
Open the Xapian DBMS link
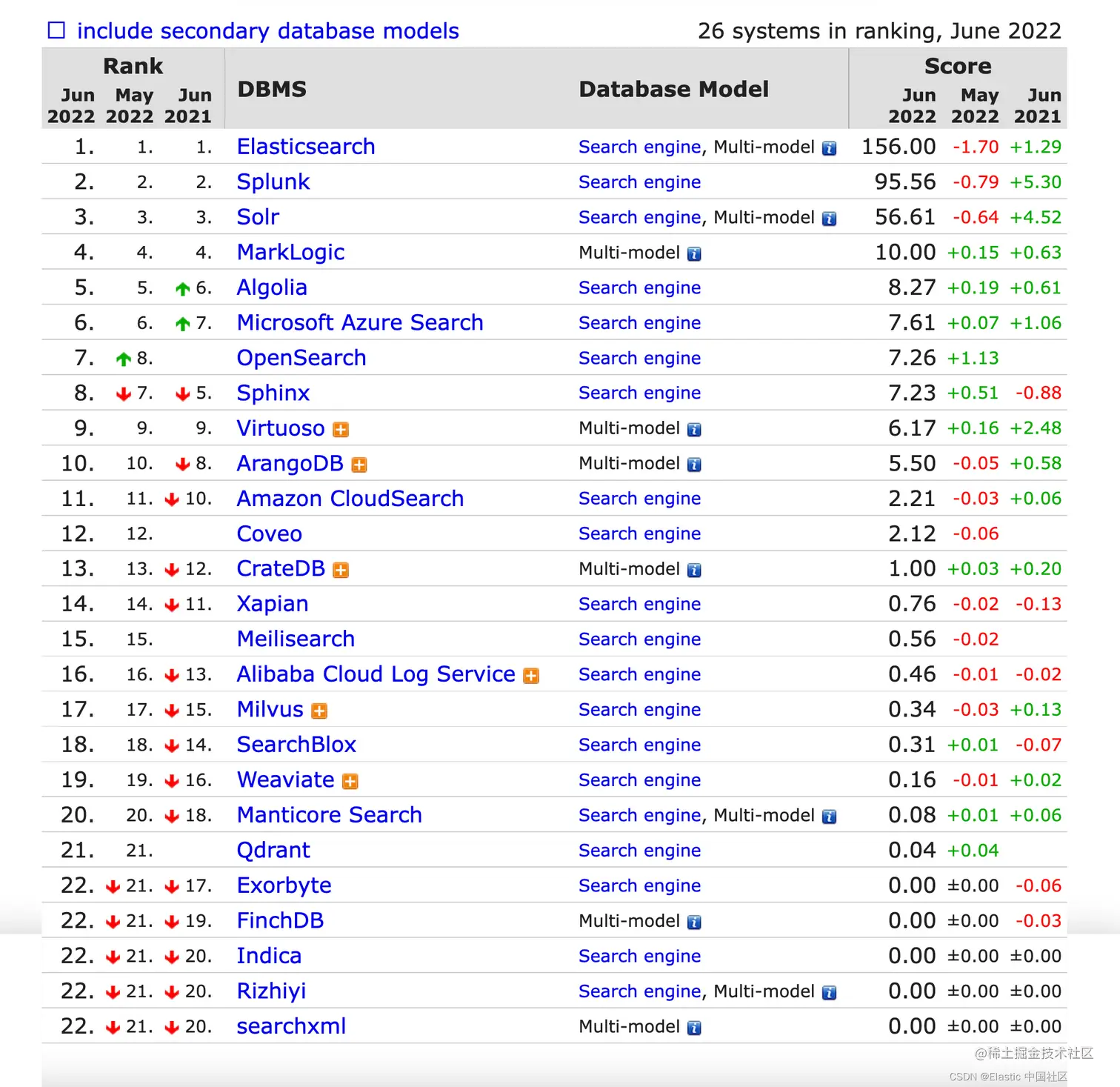(x=273, y=605)
